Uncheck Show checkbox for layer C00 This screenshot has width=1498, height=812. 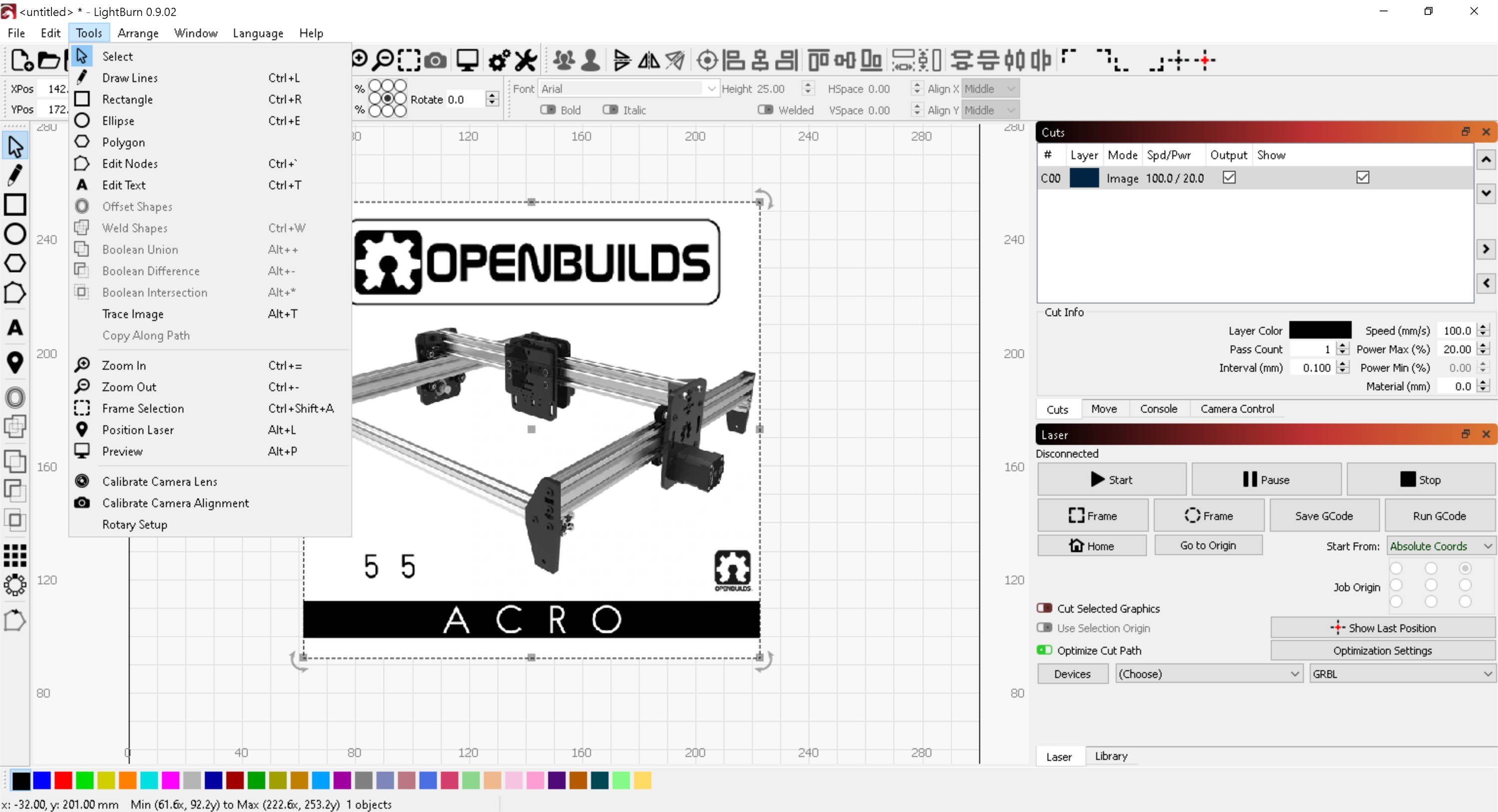(1363, 177)
